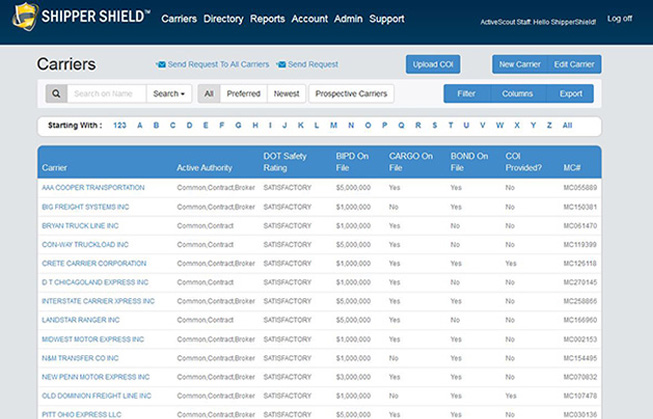Select the Newest filter toggle
Image resolution: width=653 pixels, height=419 pixels.
(x=286, y=94)
